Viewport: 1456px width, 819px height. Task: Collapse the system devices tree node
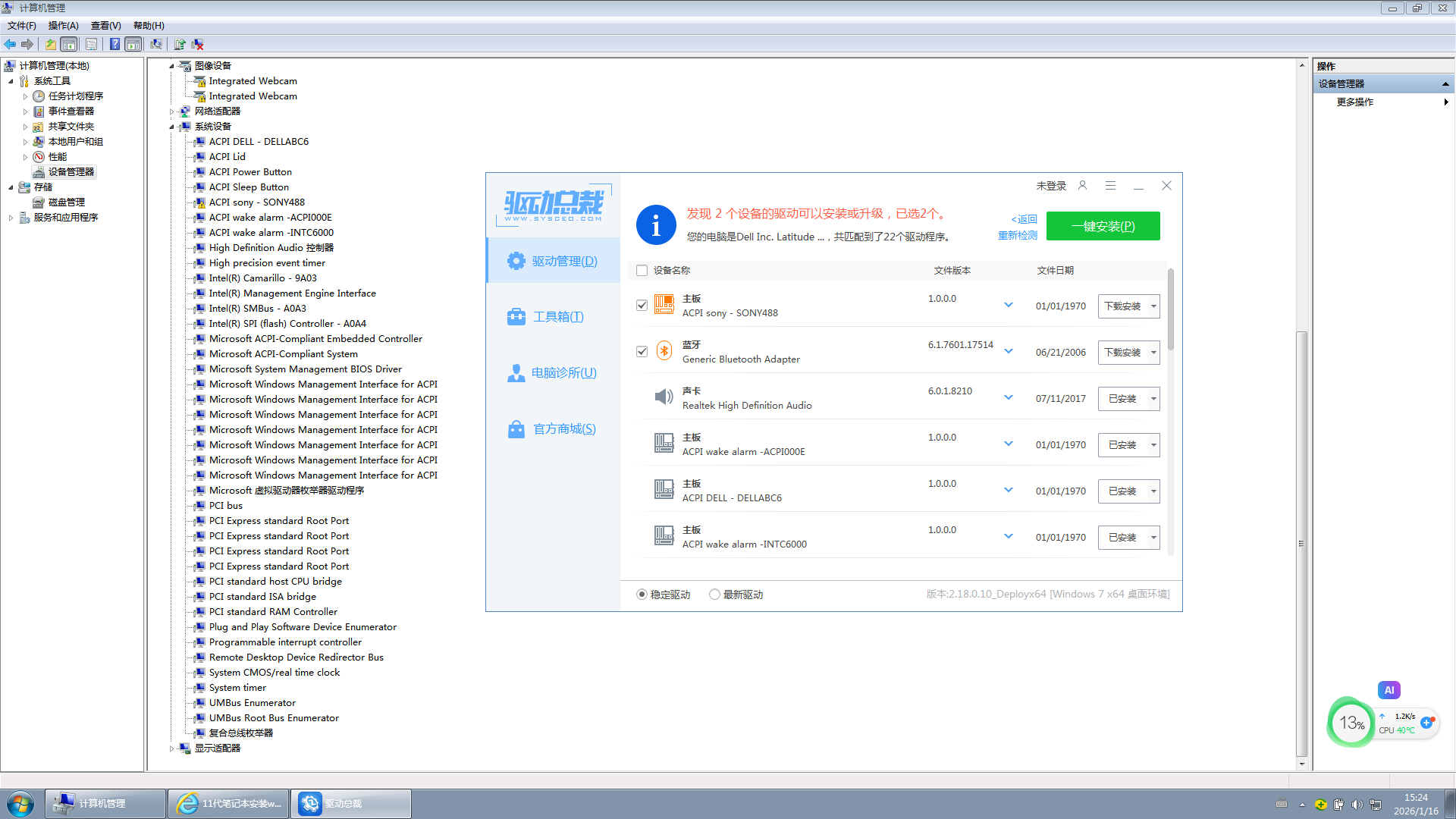click(172, 127)
